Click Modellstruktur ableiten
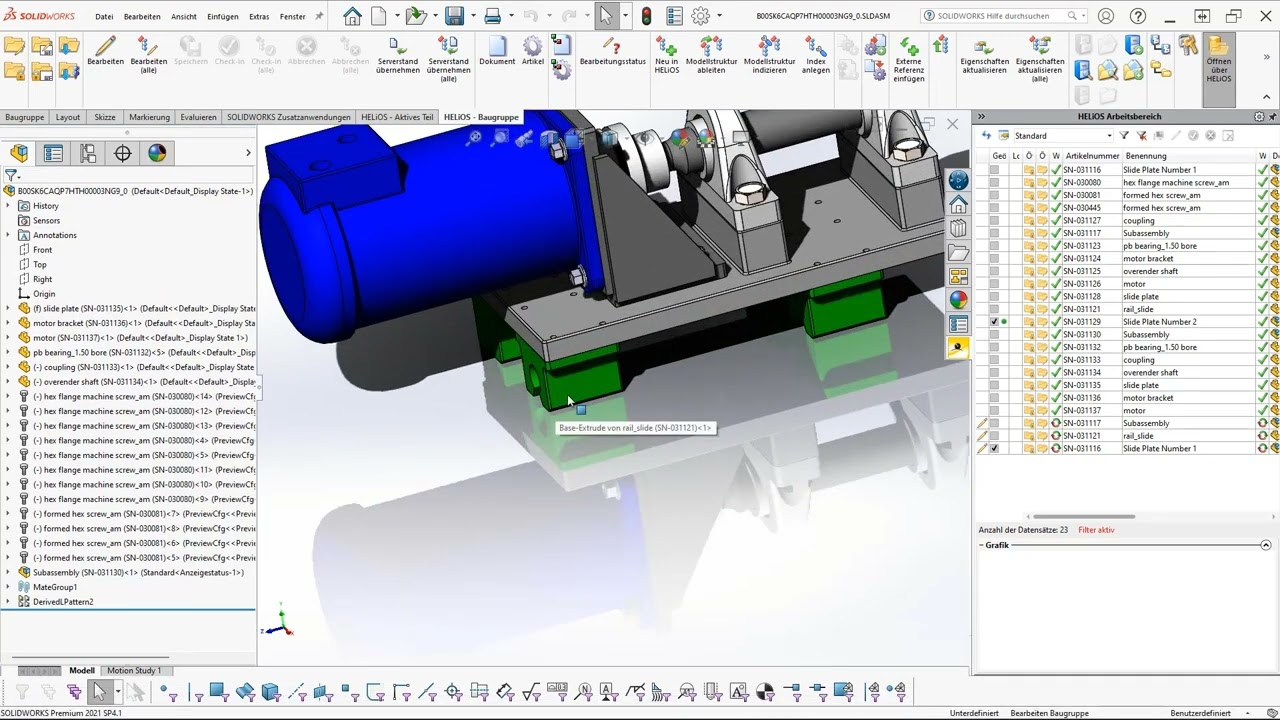This screenshot has height=720, width=1280. pyautogui.click(x=711, y=54)
